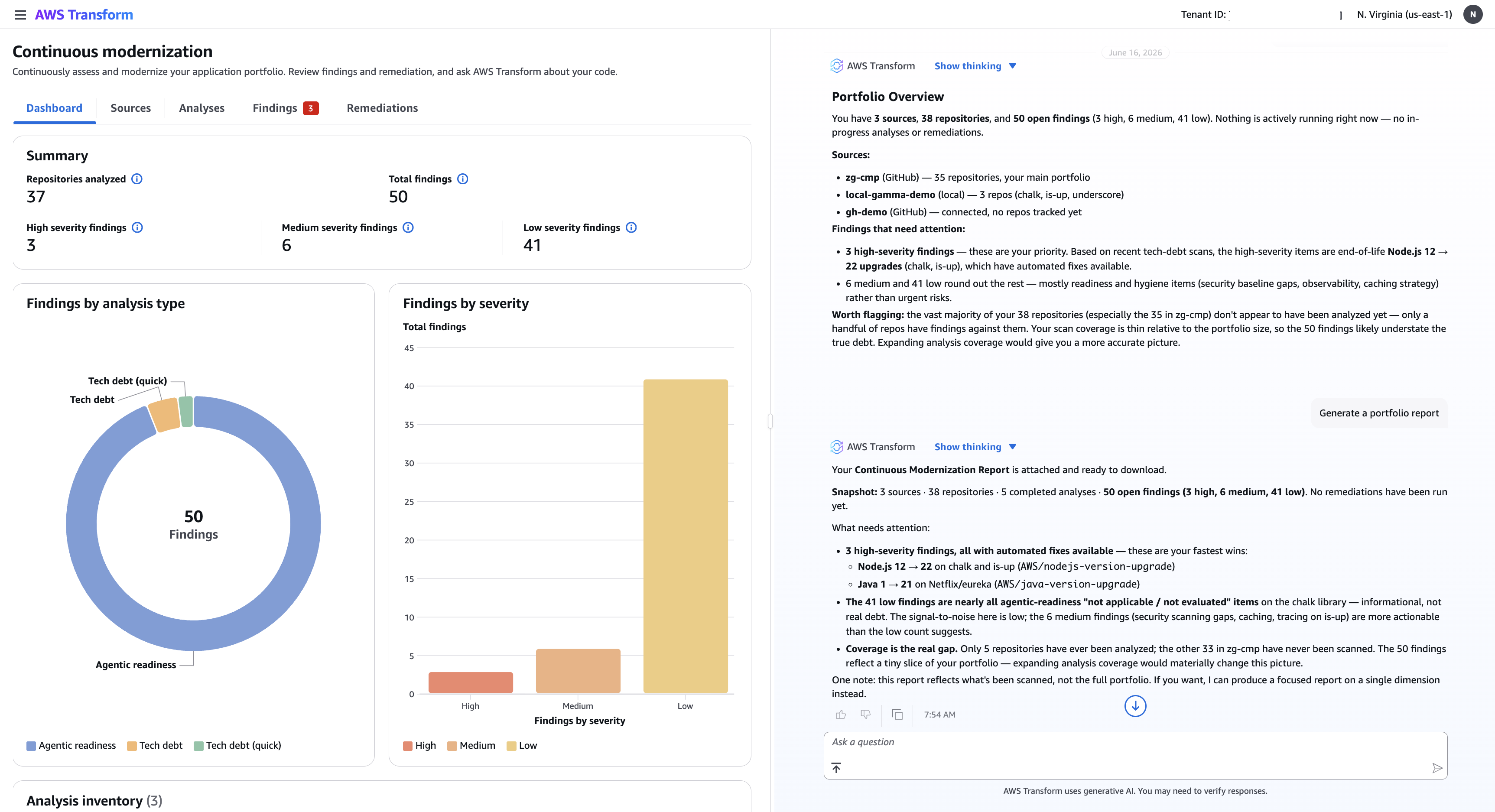Jump to latest message with down arrow

[1135, 706]
